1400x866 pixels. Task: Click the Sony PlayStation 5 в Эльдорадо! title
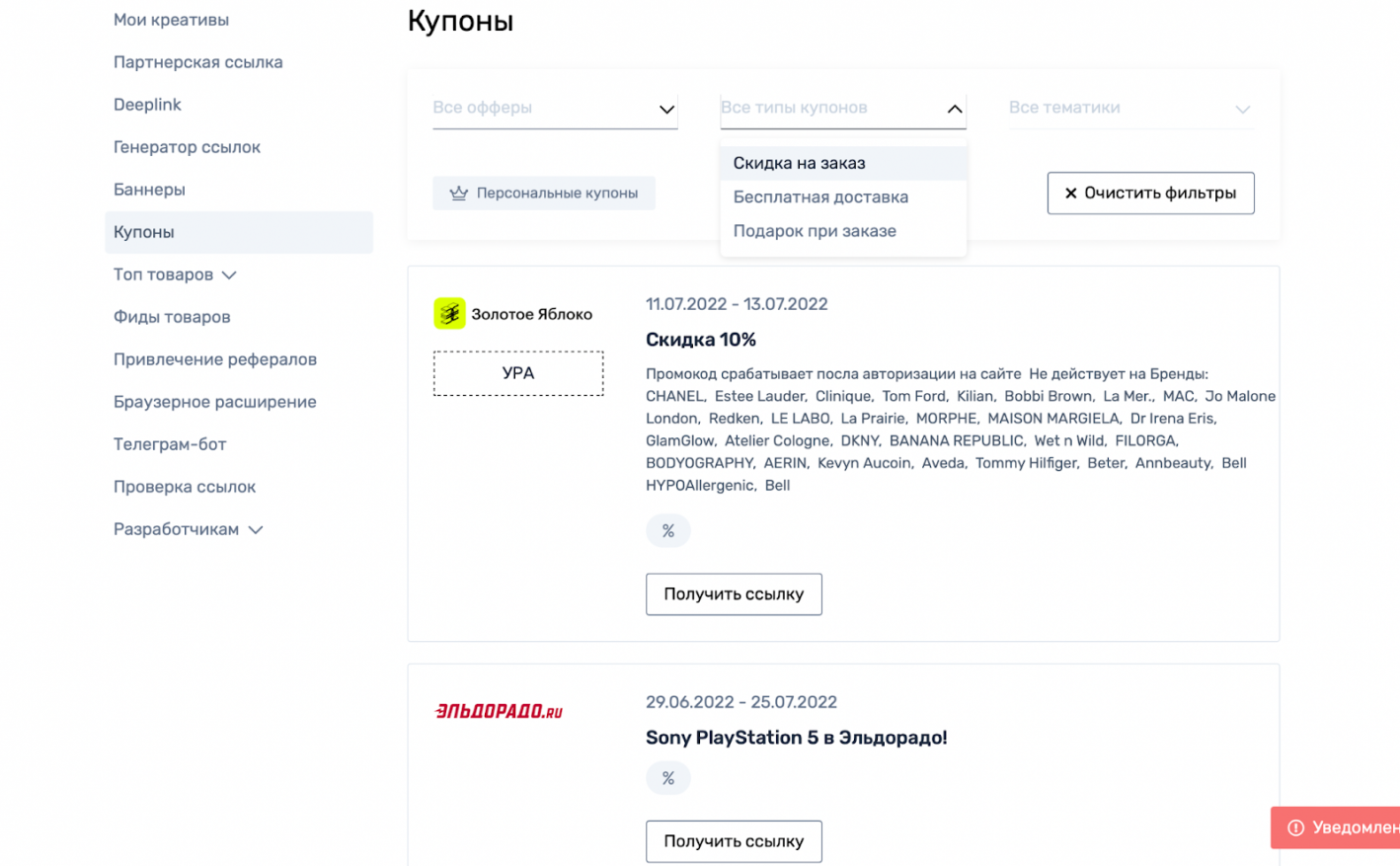[797, 738]
